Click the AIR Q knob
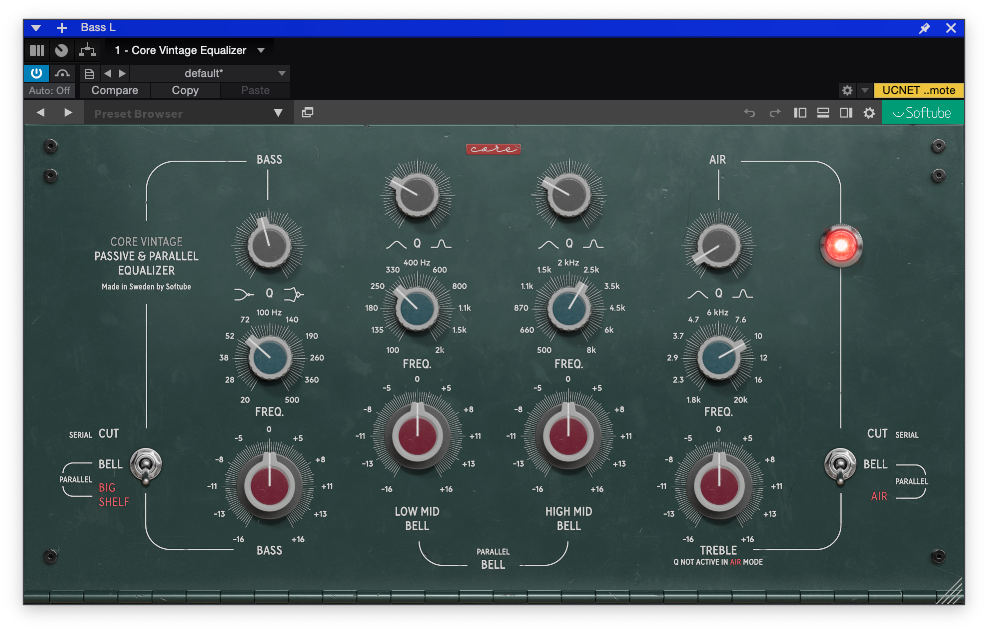988x632 pixels. coord(718,245)
